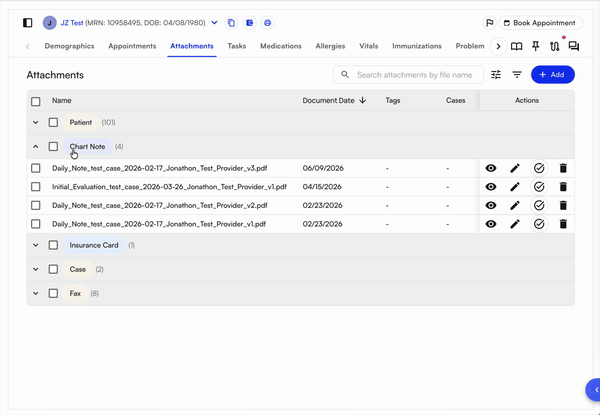
Task: Check the select-all header checkbox
Action: [36, 101]
